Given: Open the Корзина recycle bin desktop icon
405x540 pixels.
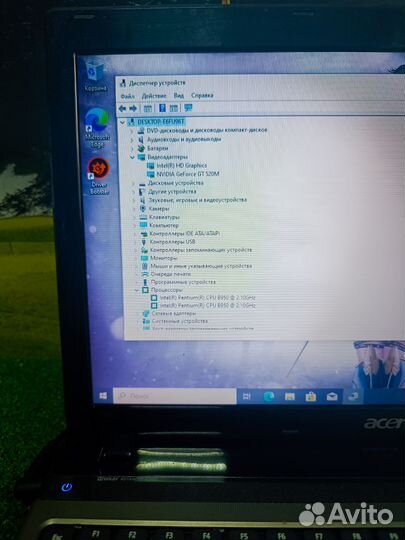Looking at the screenshot, I should pyautogui.click(x=95, y=76).
